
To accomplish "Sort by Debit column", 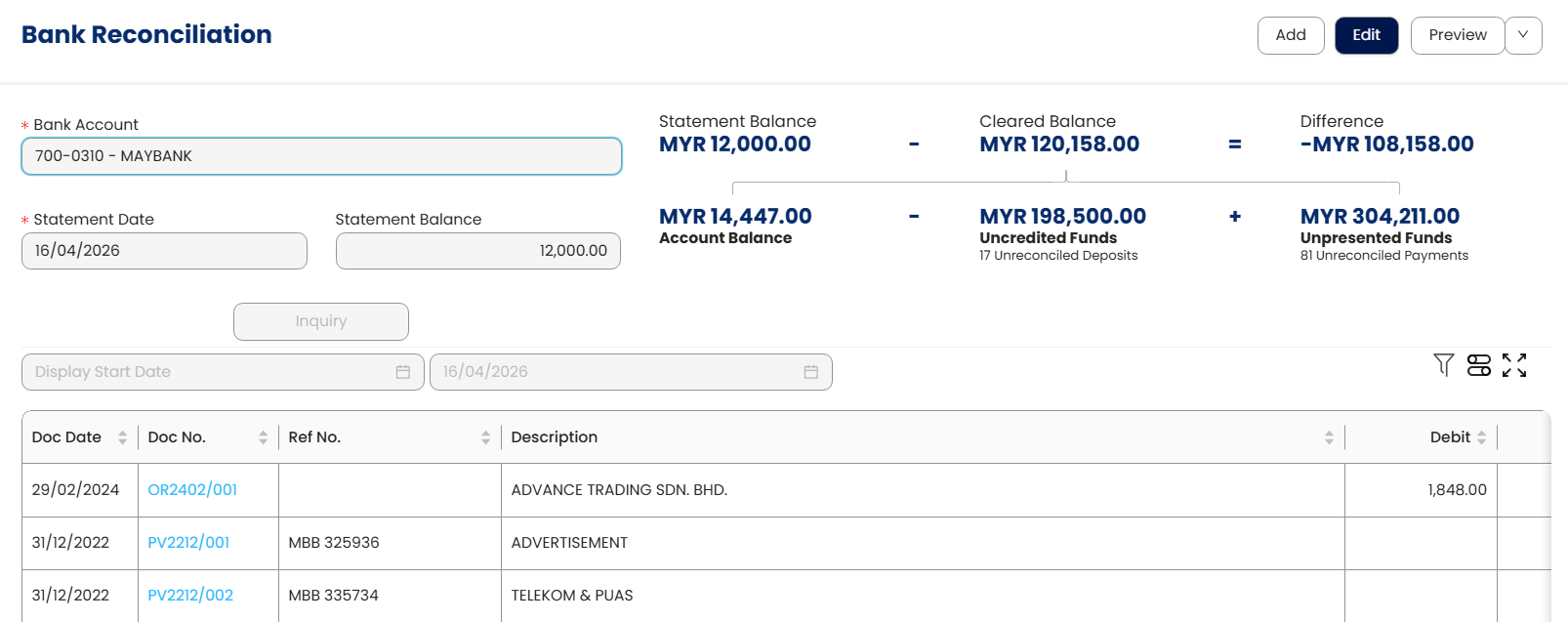I will tap(1481, 437).
